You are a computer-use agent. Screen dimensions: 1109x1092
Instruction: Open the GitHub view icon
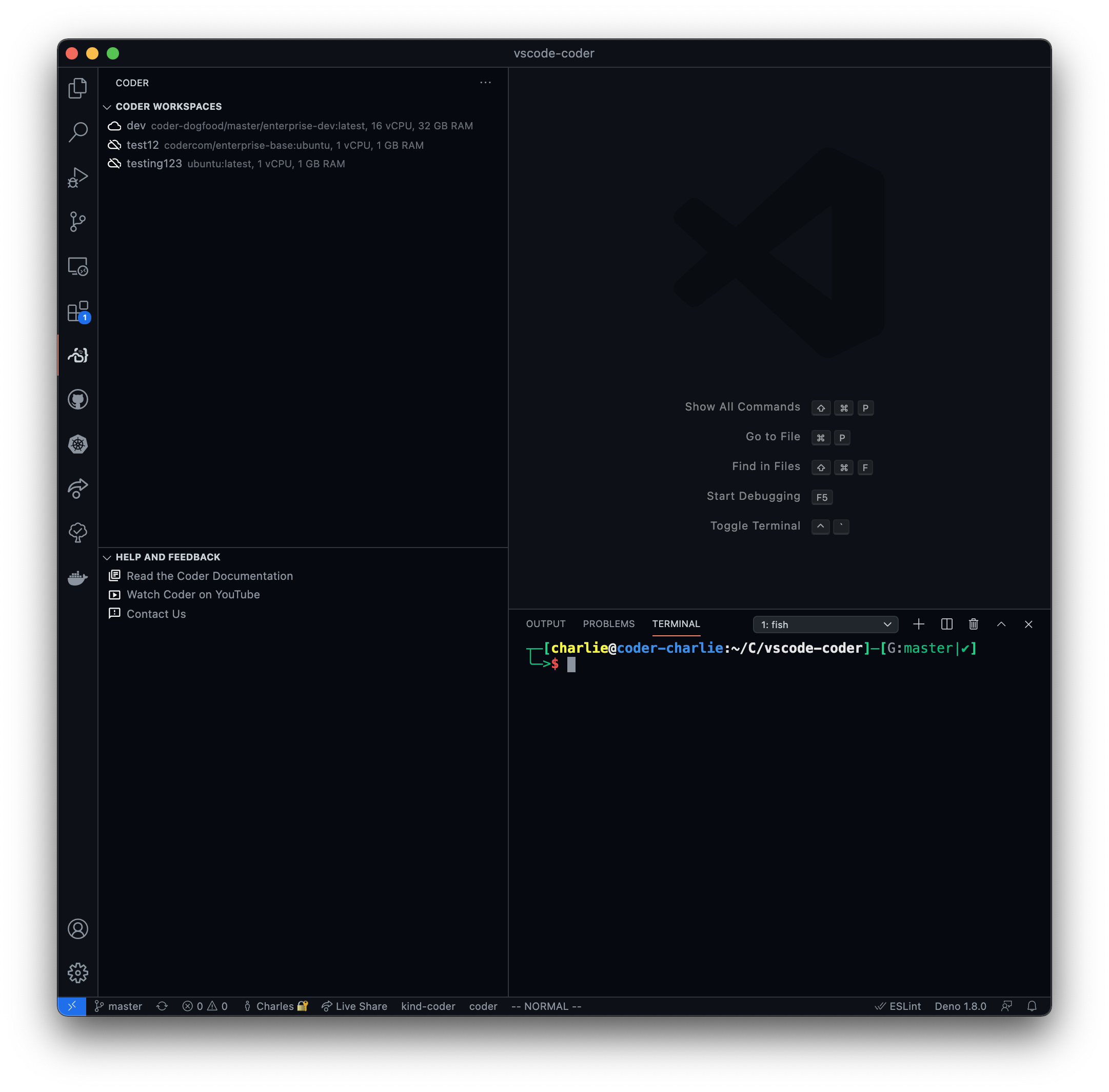[x=77, y=400]
